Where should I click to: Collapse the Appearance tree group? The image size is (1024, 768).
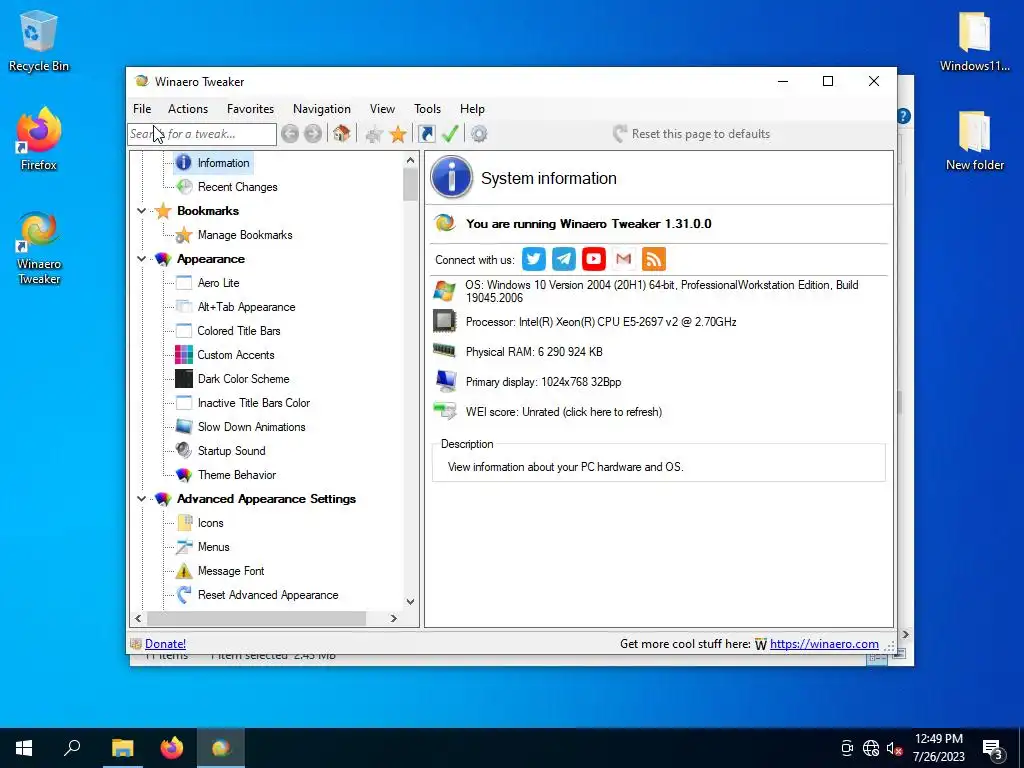click(x=141, y=259)
